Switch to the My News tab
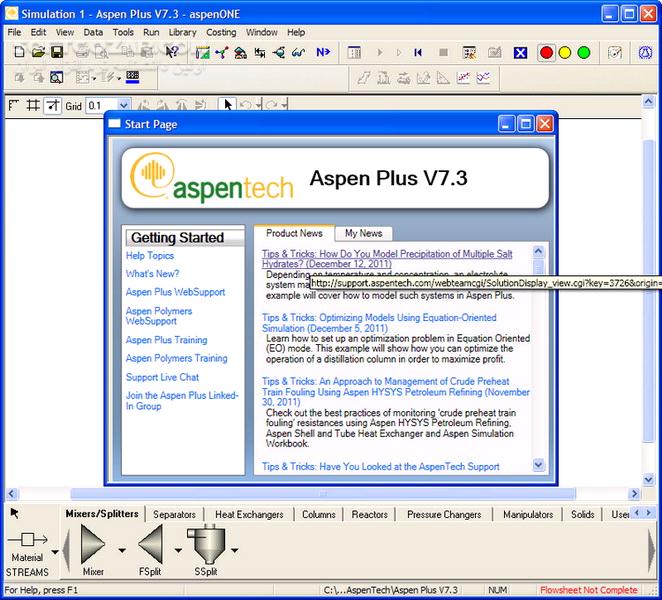662x600 pixels. point(364,233)
